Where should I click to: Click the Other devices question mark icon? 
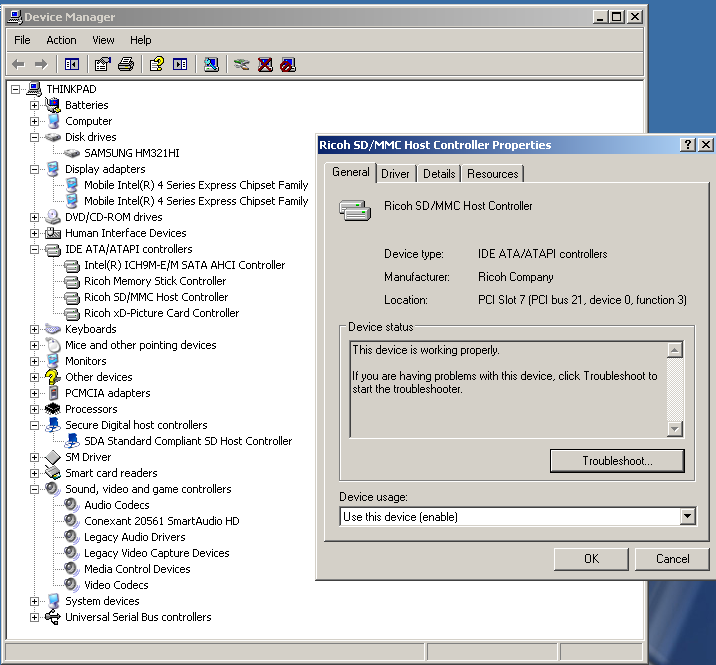(x=53, y=377)
